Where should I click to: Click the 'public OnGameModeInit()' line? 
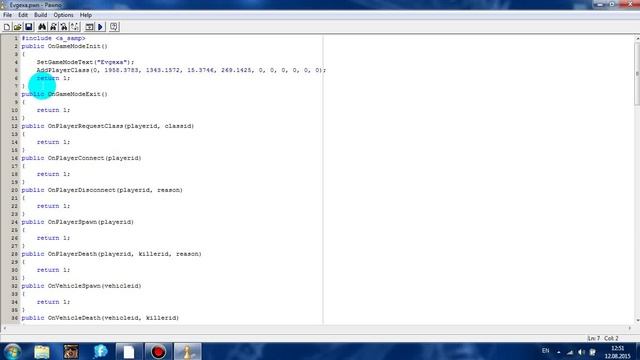[64, 46]
